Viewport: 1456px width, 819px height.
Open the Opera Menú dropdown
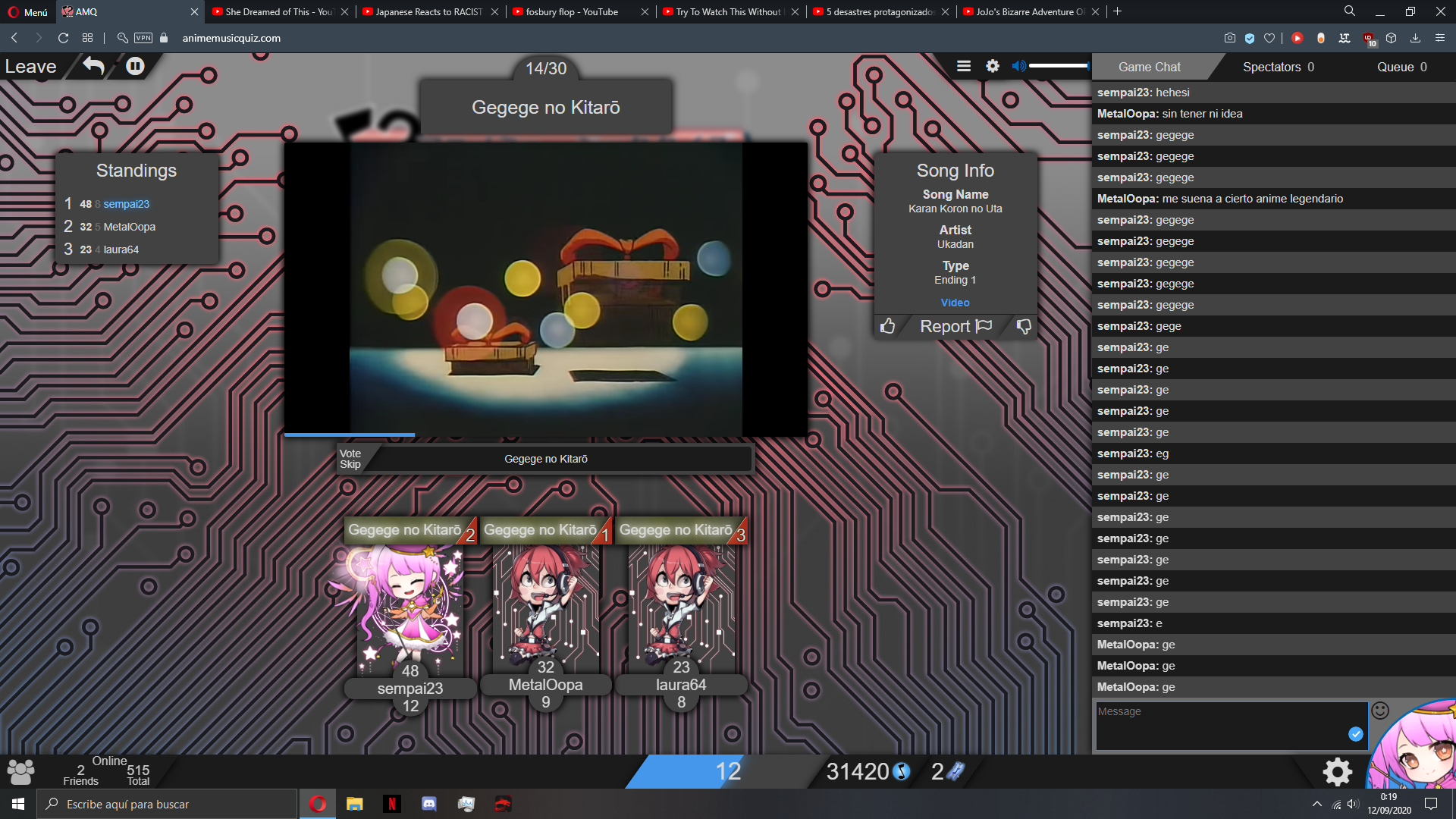coord(27,11)
